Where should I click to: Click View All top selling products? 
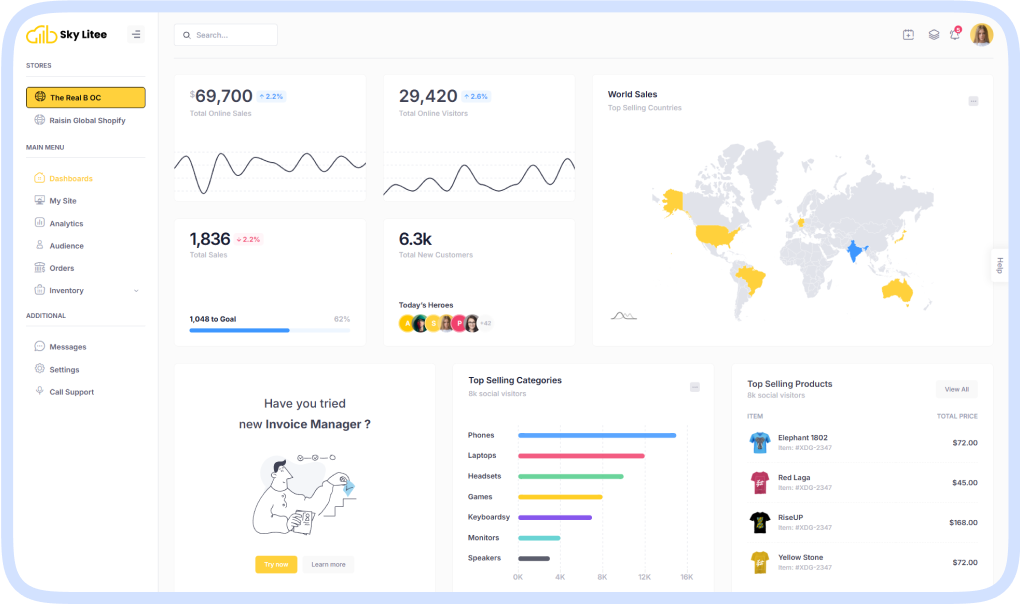[956, 389]
